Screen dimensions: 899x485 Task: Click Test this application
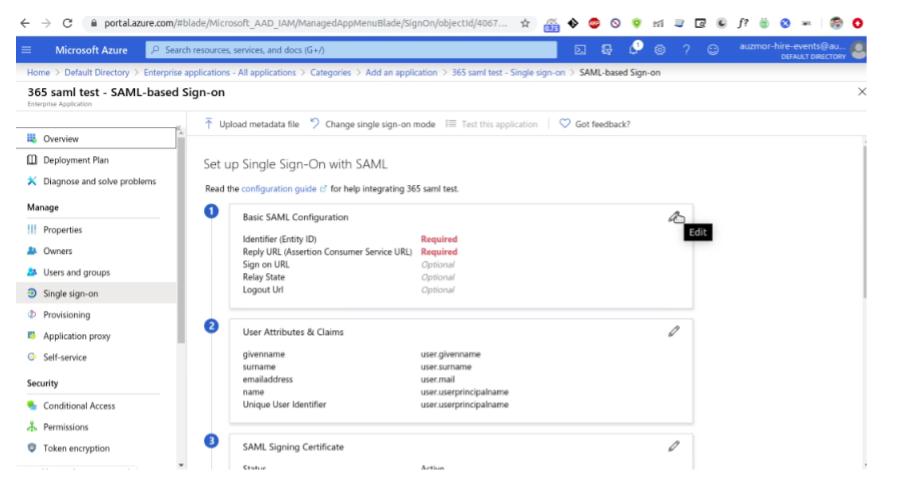[491, 124]
